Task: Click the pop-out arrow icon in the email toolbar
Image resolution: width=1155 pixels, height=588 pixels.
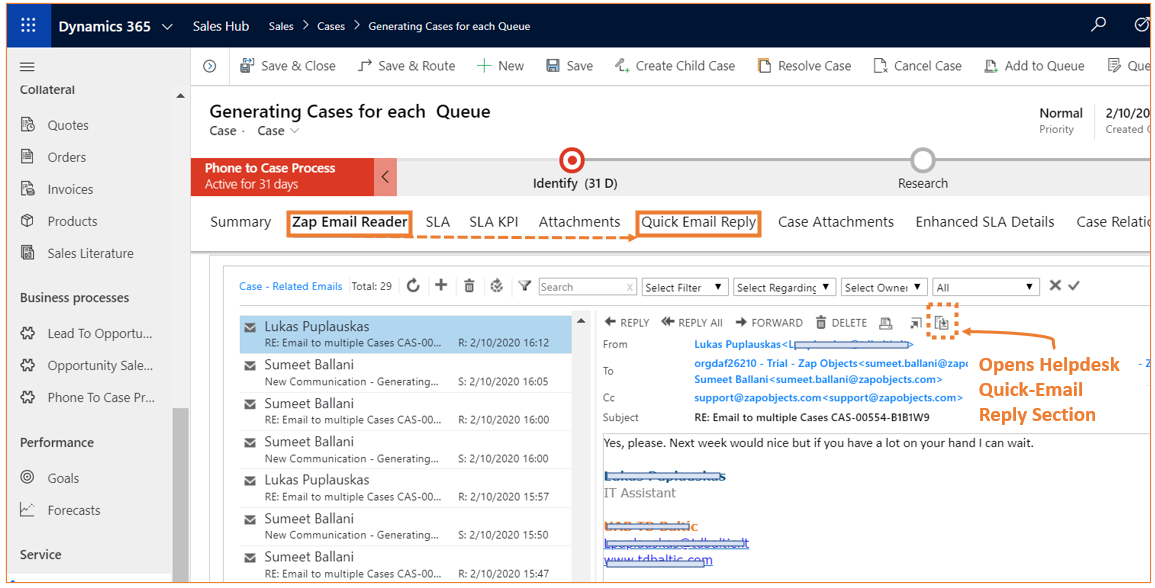Action: 916,323
